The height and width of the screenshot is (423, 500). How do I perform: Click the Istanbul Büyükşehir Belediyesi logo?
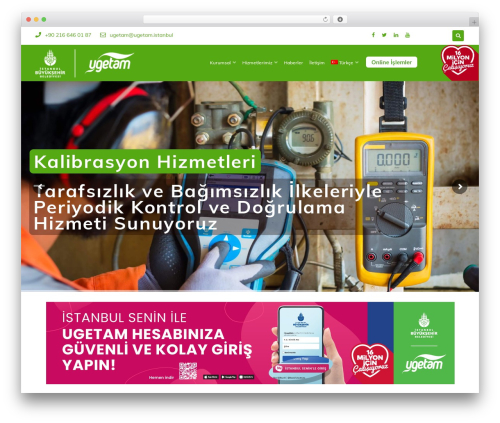click(x=50, y=64)
